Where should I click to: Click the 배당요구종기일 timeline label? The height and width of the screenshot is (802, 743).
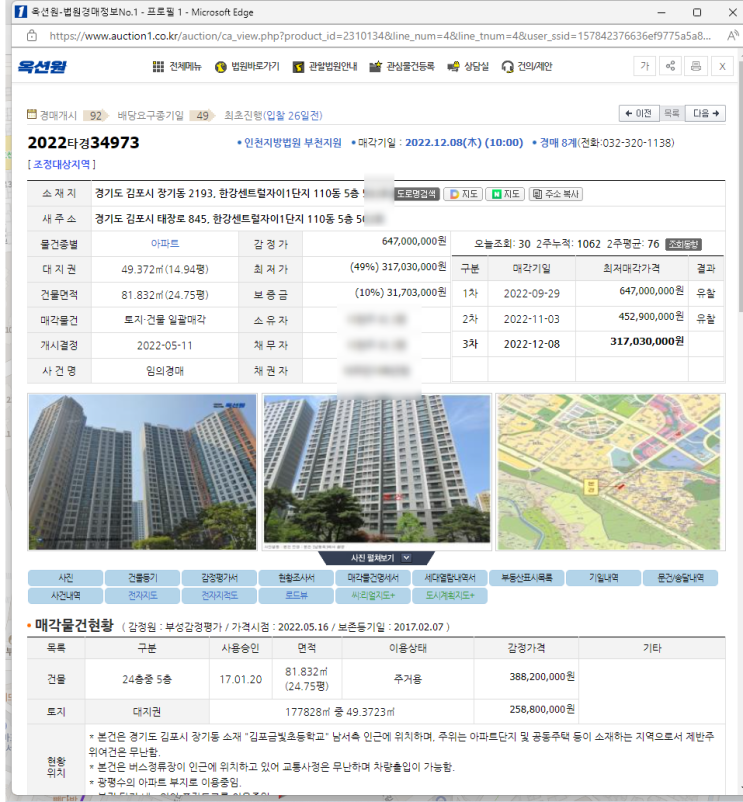coord(150,115)
